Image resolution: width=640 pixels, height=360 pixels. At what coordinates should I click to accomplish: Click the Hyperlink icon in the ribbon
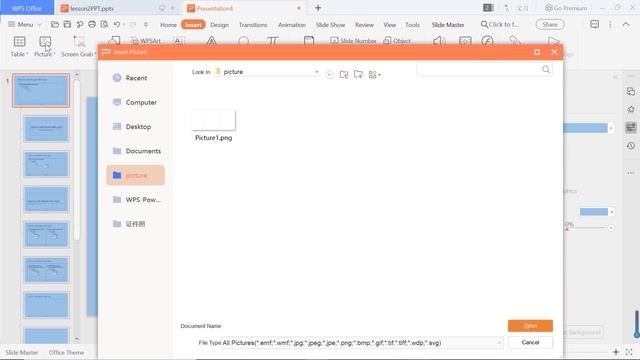point(515,41)
